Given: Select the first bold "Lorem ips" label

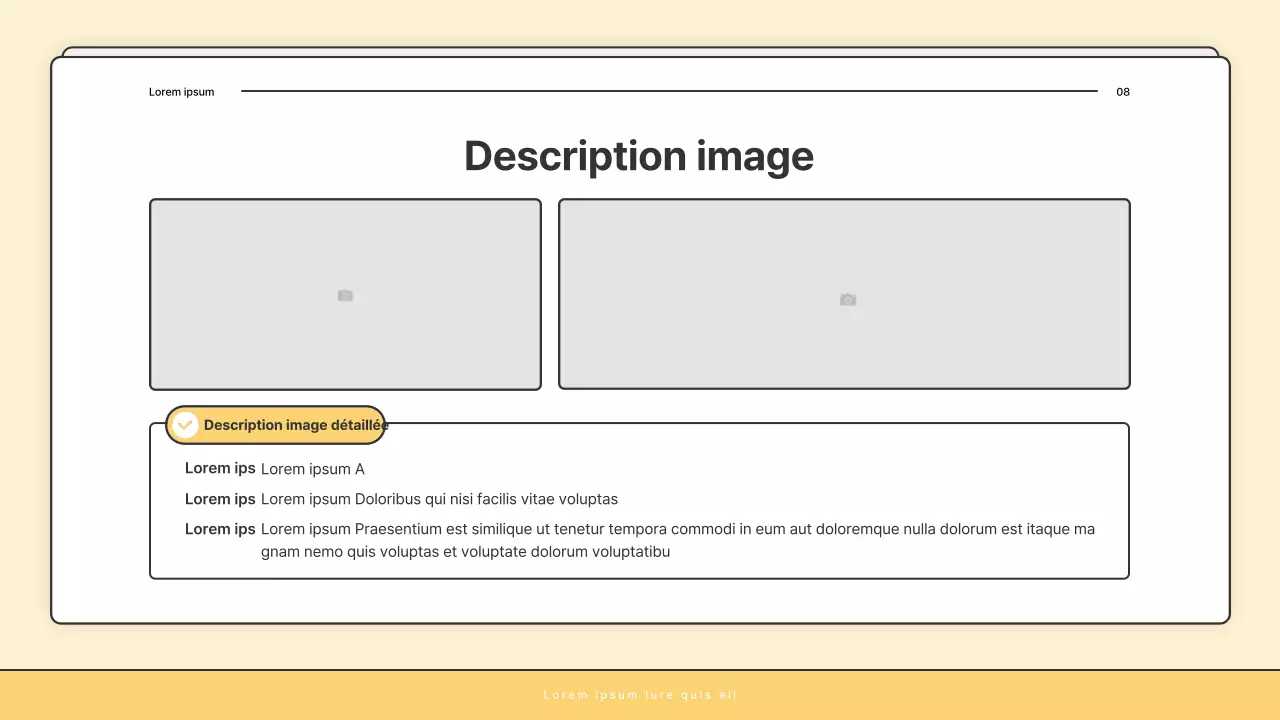Looking at the screenshot, I should coord(220,468).
